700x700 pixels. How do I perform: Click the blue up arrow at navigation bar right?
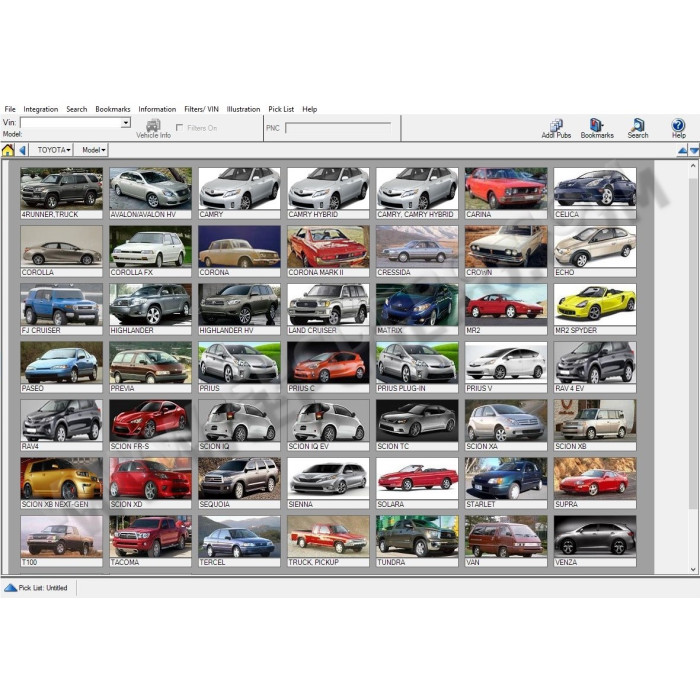pyautogui.click(x=682, y=151)
